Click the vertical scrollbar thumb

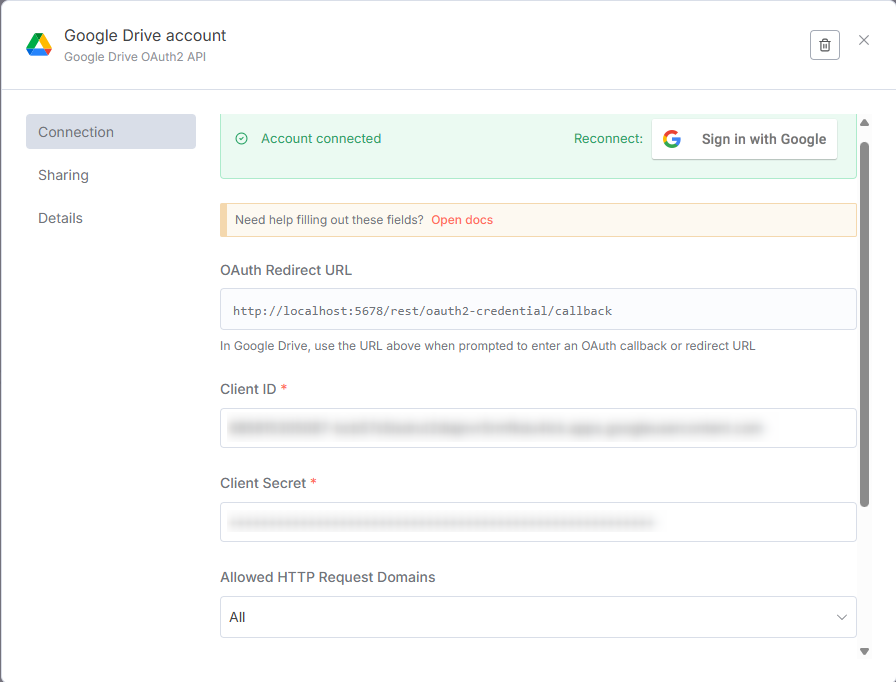(x=864, y=320)
